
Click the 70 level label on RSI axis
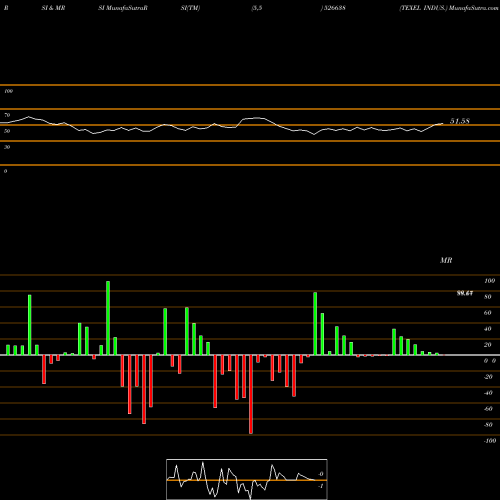[7, 115]
